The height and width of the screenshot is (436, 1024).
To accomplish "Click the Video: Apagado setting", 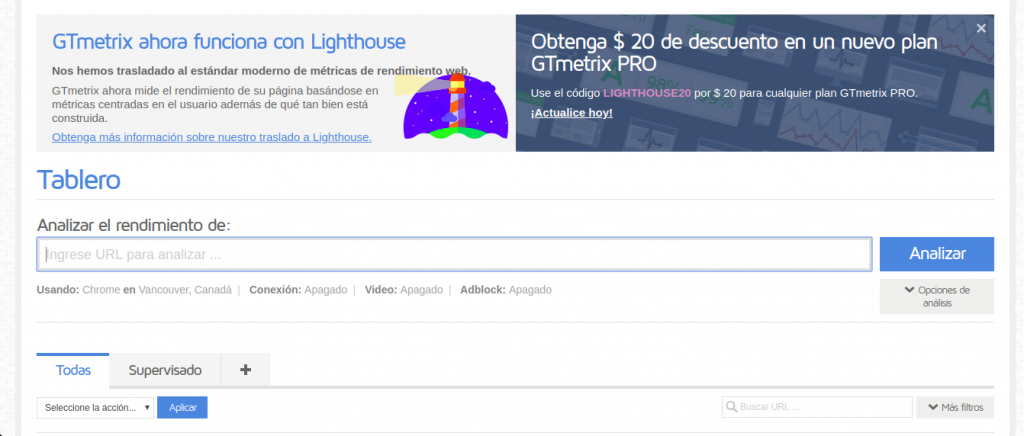I will (x=404, y=290).
